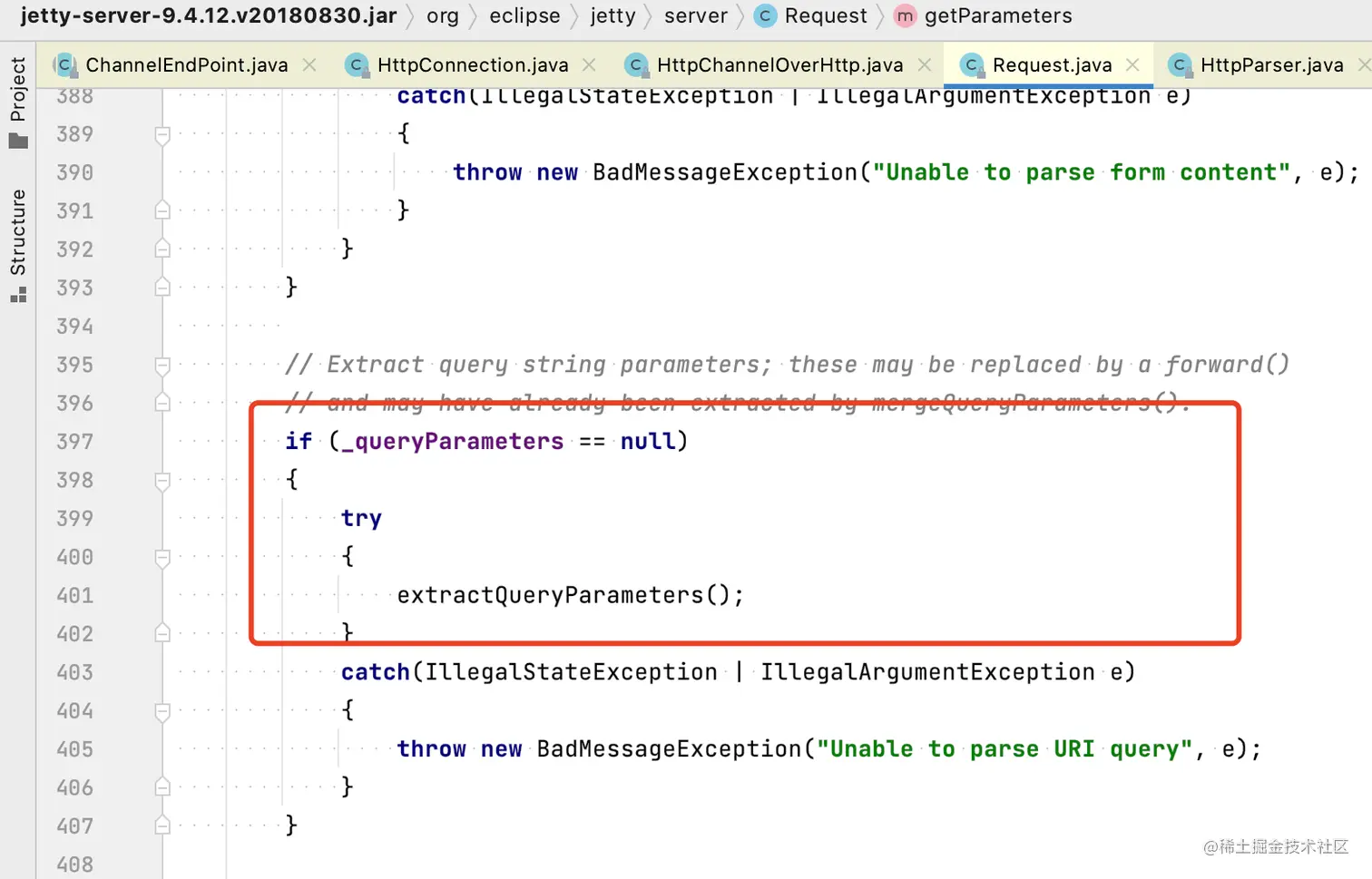The width and height of the screenshot is (1372, 879).
Task: Switch to HttpConnection.java tab
Action: [x=473, y=64]
